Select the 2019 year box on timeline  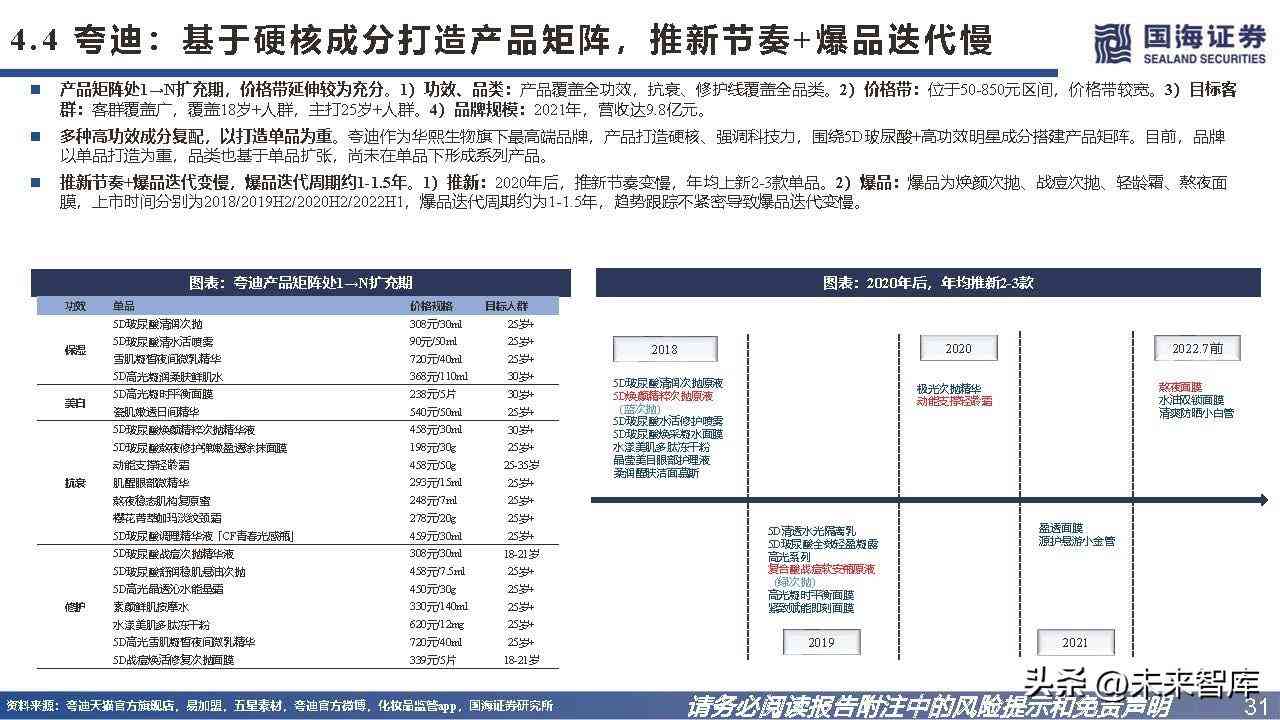820,642
